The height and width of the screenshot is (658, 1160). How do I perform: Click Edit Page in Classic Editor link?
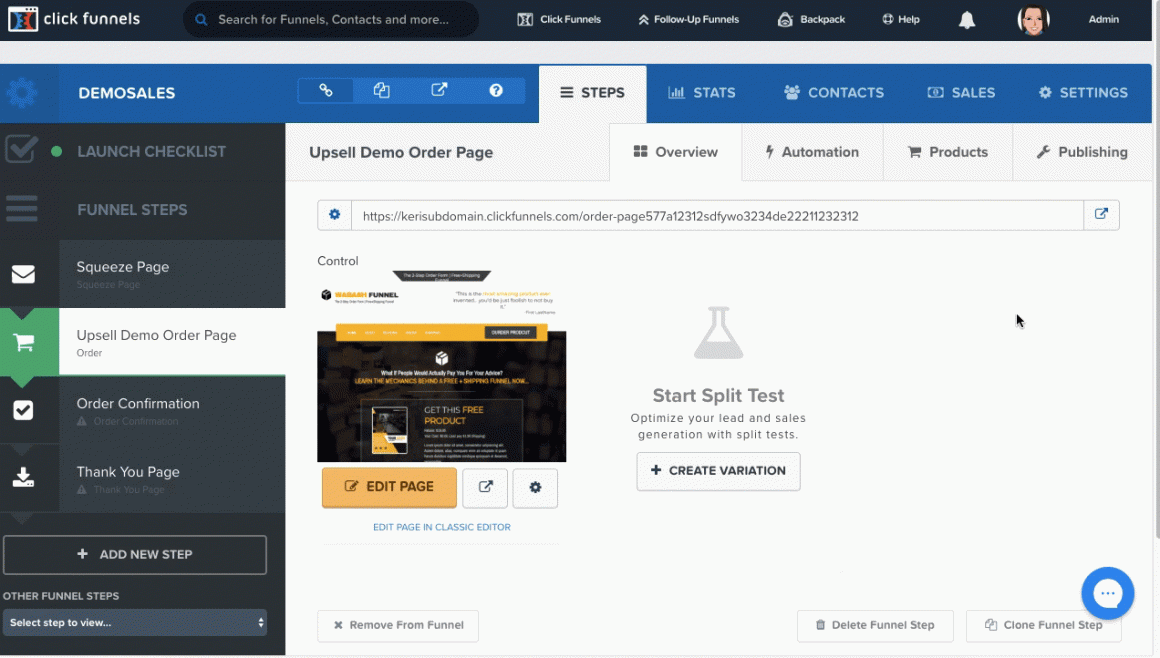point(441,527)
